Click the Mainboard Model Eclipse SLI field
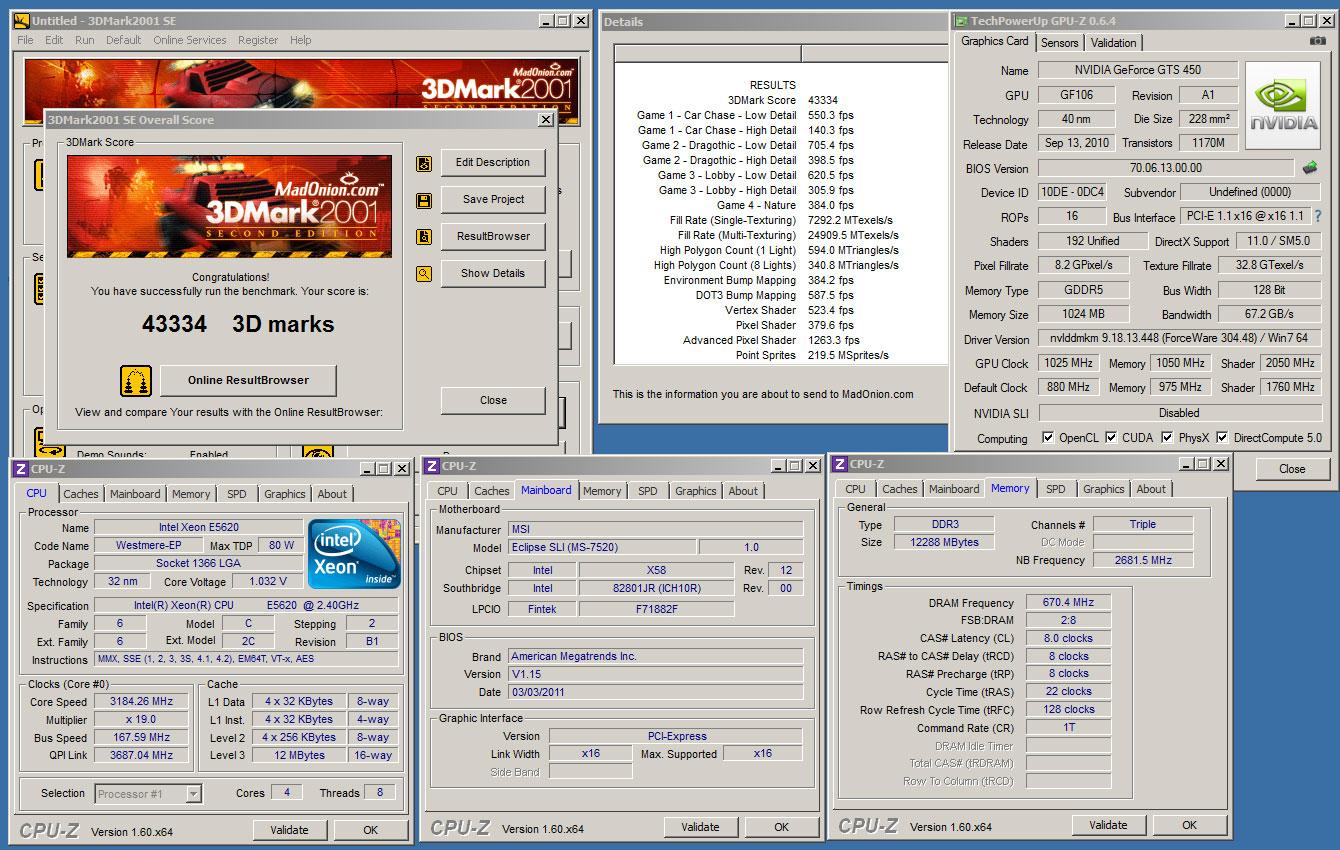 [x=601, y=548]
